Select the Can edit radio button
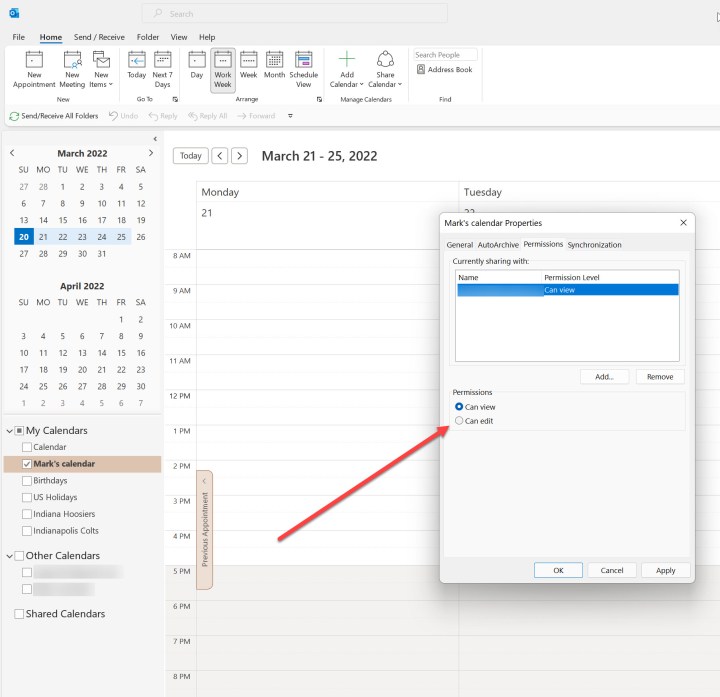The image size is (720, 697). (459, 421)
